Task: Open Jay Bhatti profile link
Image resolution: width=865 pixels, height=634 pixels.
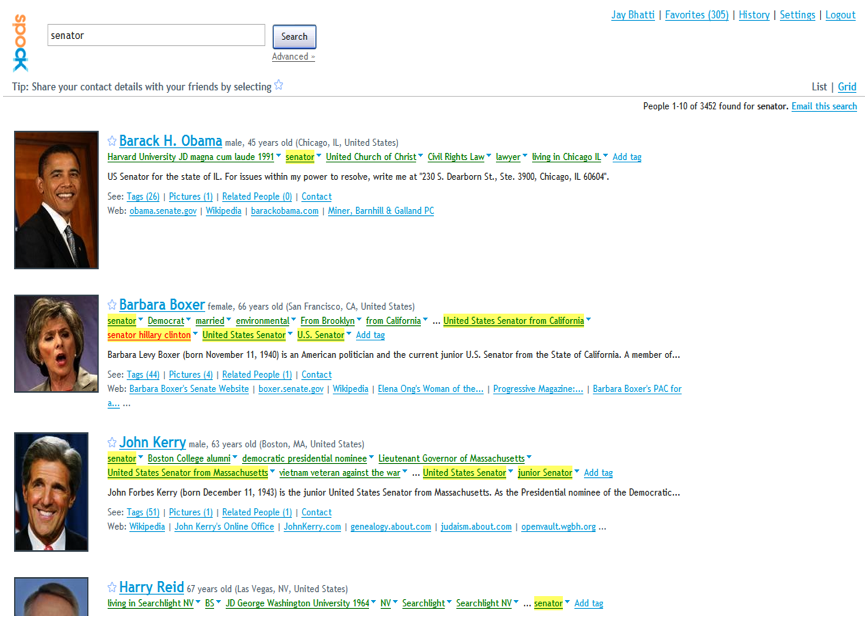Action: pyautogui.click(x=633, y=15)
